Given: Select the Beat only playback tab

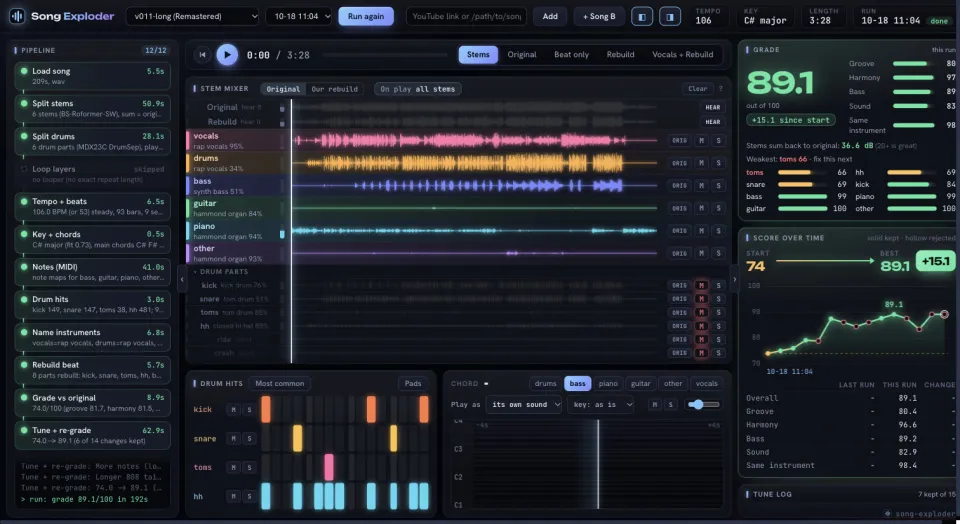Looking at the screenshot, I should pyautogui.click(x=571, y=55).
